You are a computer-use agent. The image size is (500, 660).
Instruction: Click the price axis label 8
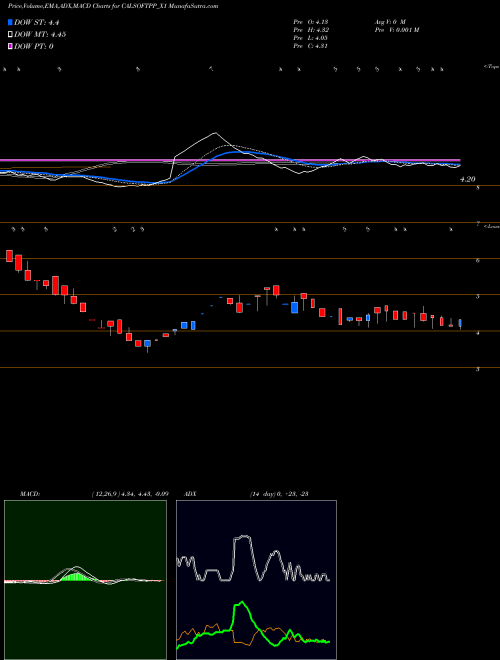tap(477, 189)
